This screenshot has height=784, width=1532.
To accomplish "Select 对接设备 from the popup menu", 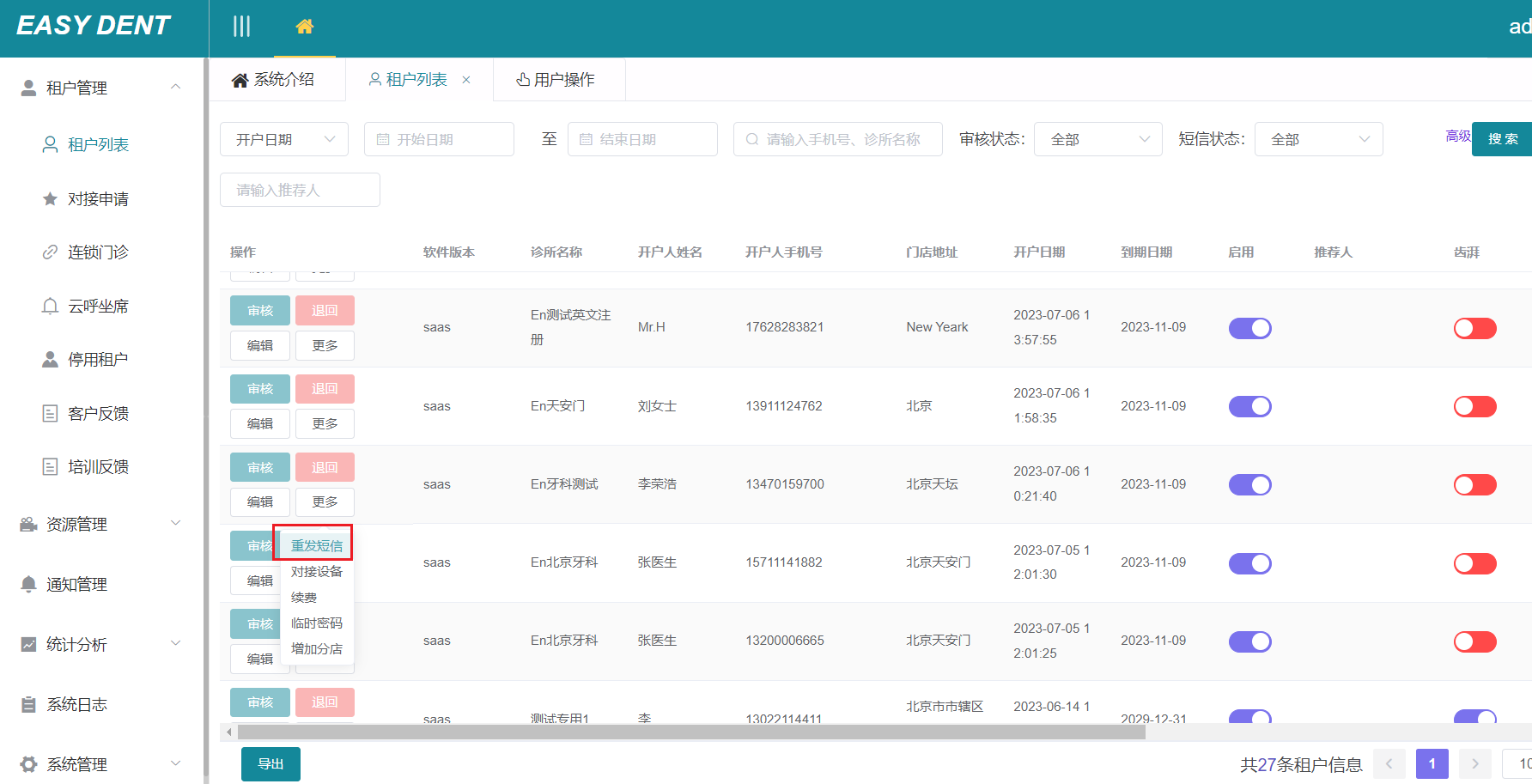I will coord(316,571).
